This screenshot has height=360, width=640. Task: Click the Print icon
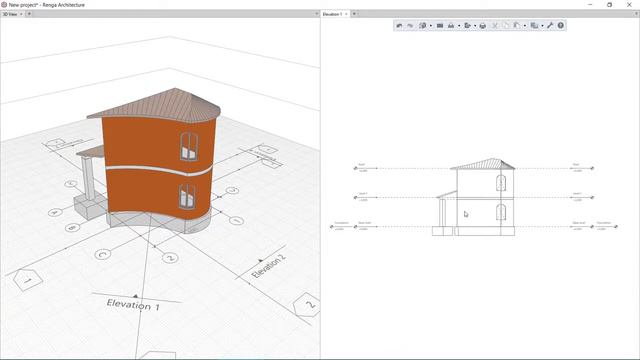click(483, 26)
